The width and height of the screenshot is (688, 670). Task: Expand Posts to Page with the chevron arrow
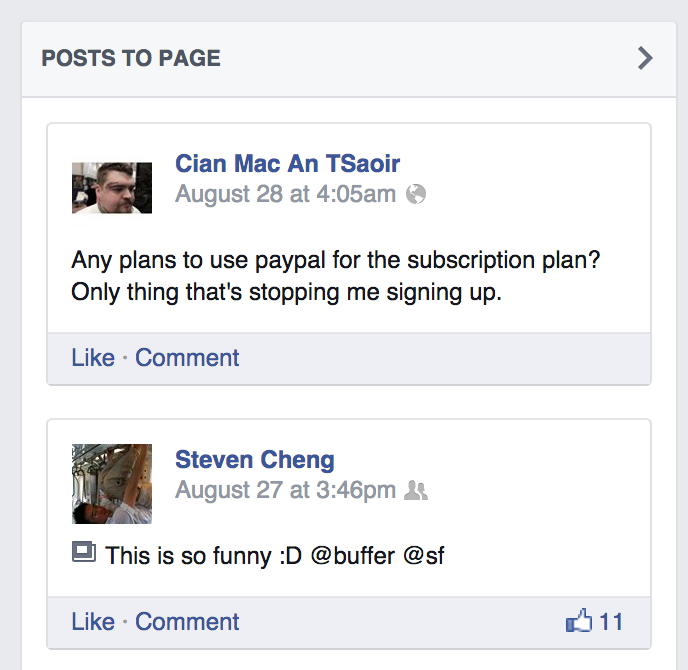click(x=645, y=58)
